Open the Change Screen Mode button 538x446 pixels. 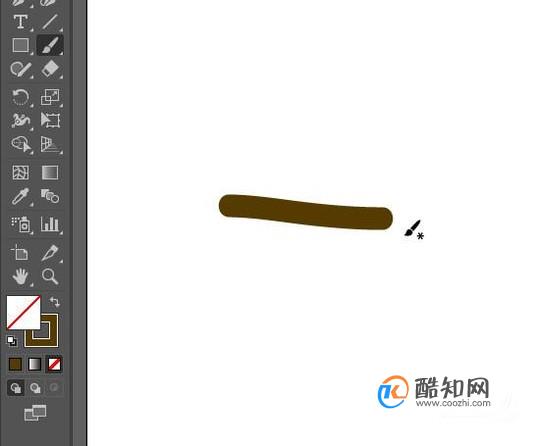pyautogui.click(x=35, y=413)
